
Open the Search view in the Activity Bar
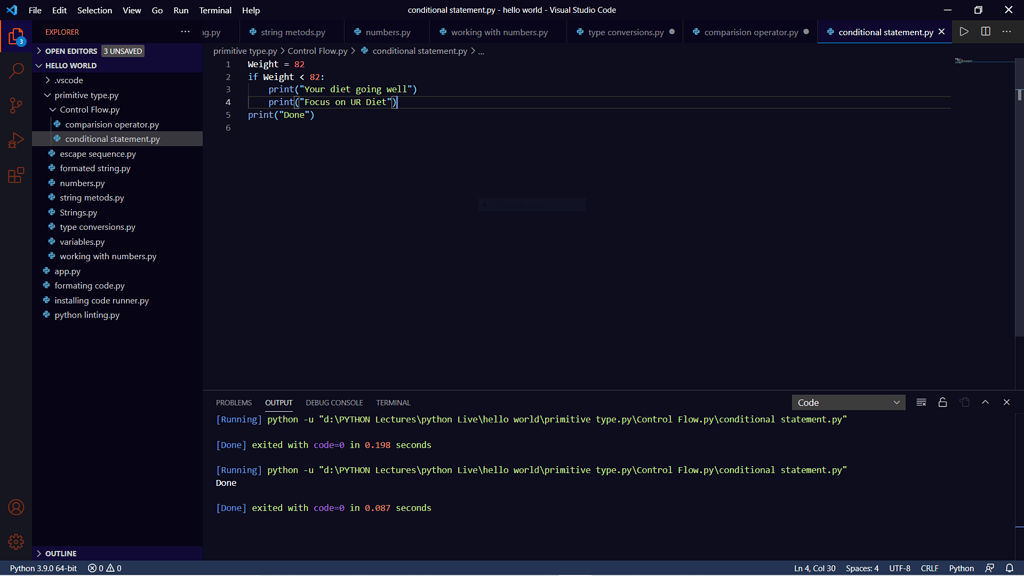[x=16, y=70]
